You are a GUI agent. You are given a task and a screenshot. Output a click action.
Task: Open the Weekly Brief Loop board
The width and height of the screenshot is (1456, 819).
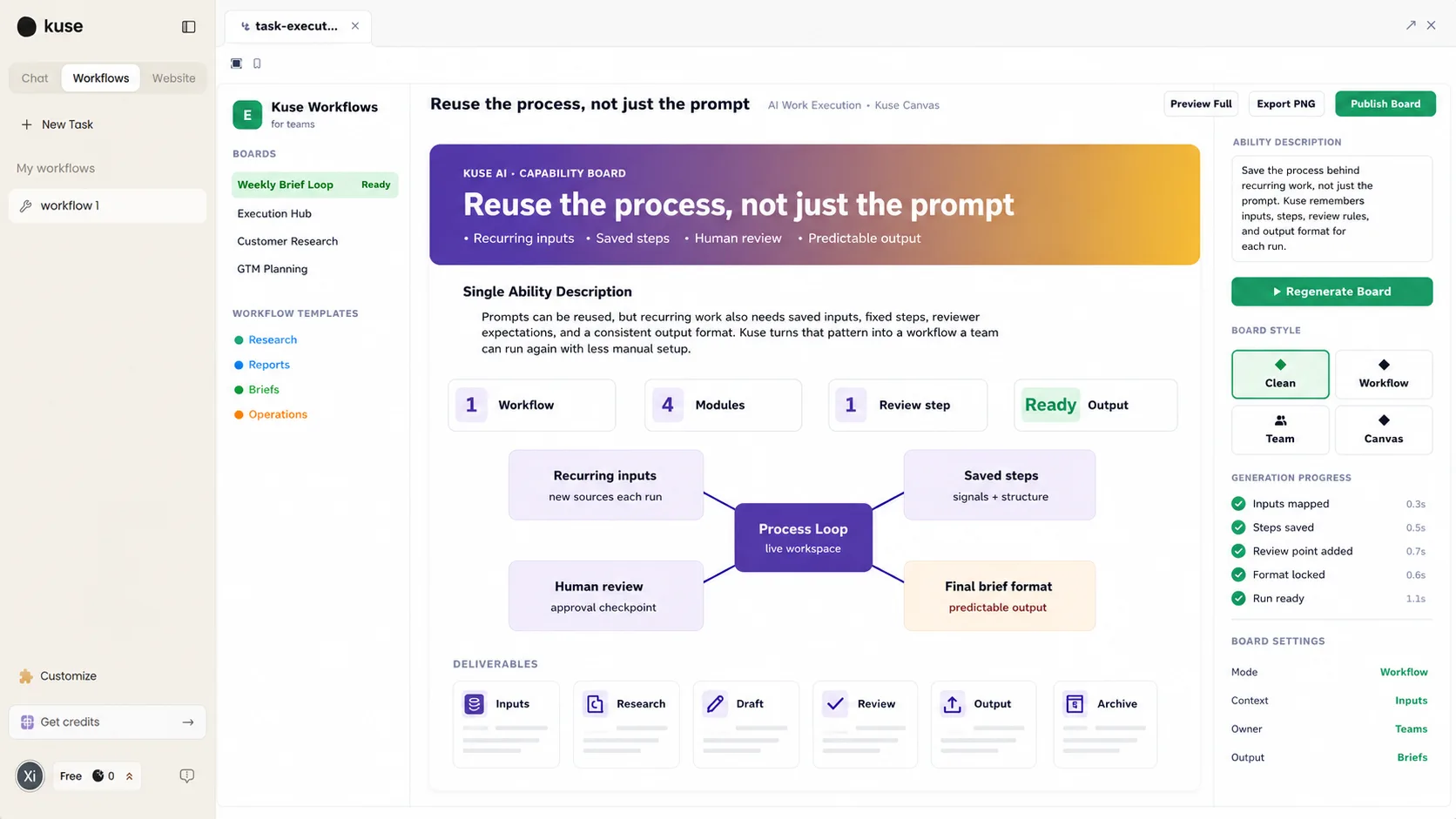(x=314, y=185)
